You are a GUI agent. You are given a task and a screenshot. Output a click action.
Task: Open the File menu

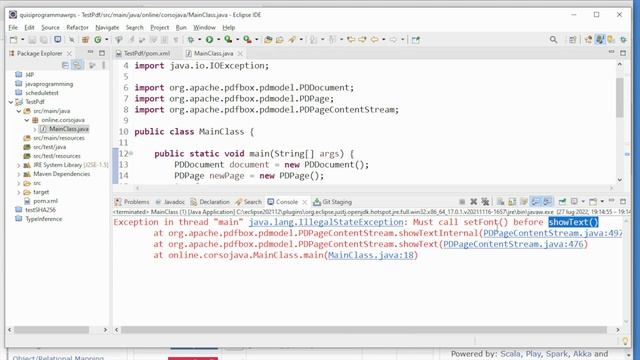click(13, 27)
